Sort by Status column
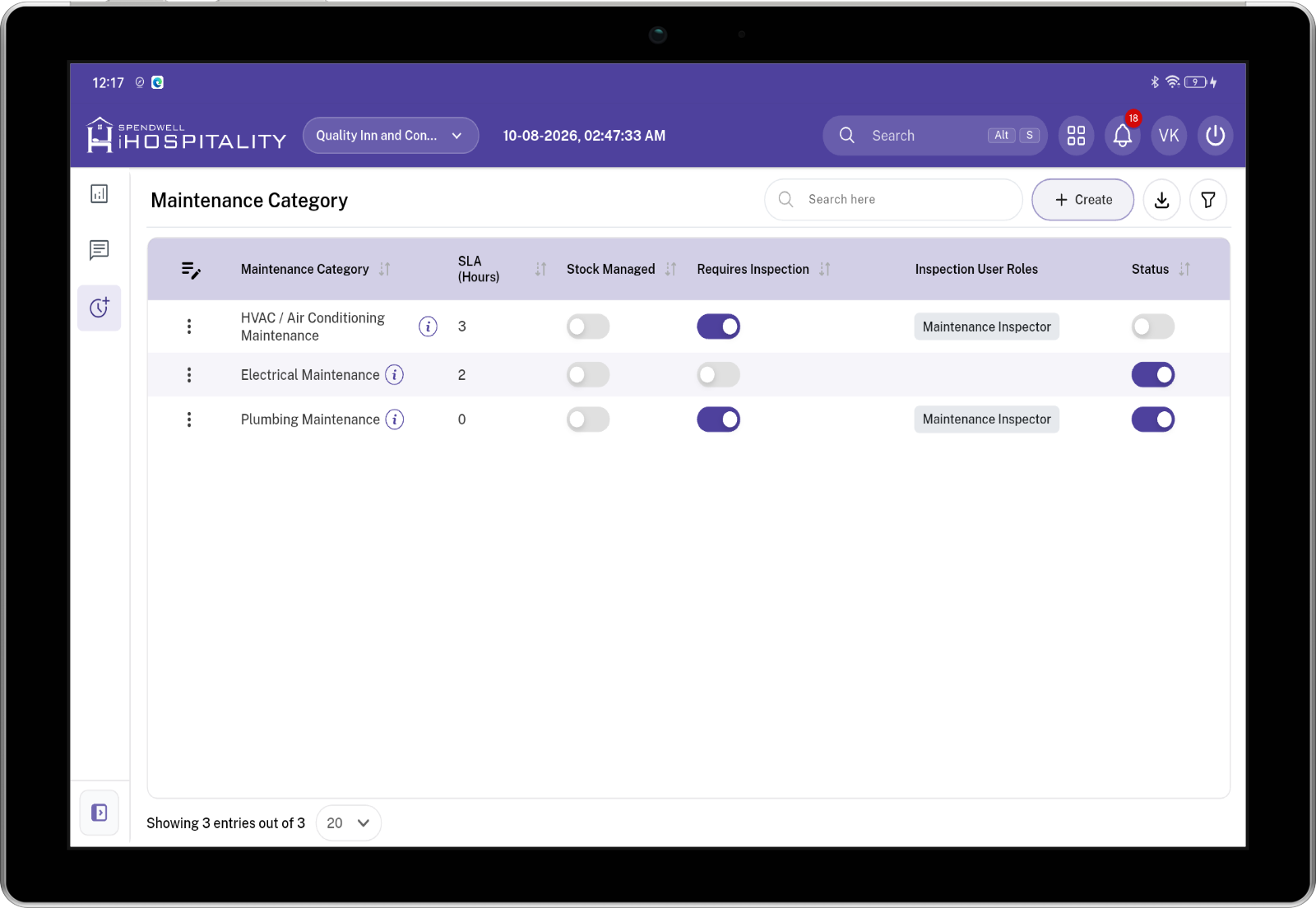Viewport: 1316px width, 908px height. [x=1184, y=269]
